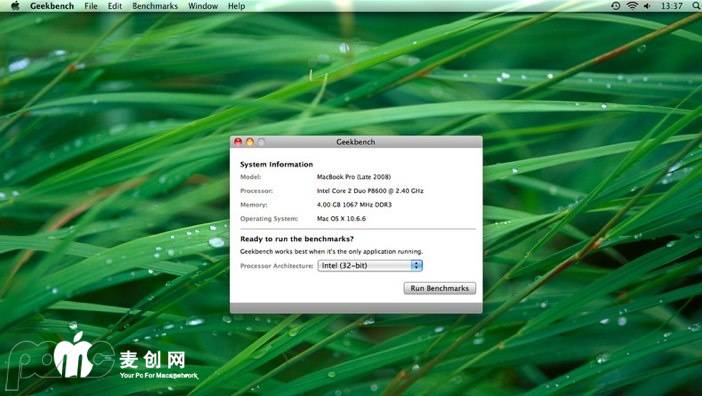Open the Window menu
The image size is (702, 396).
click(x=203, y=6)
